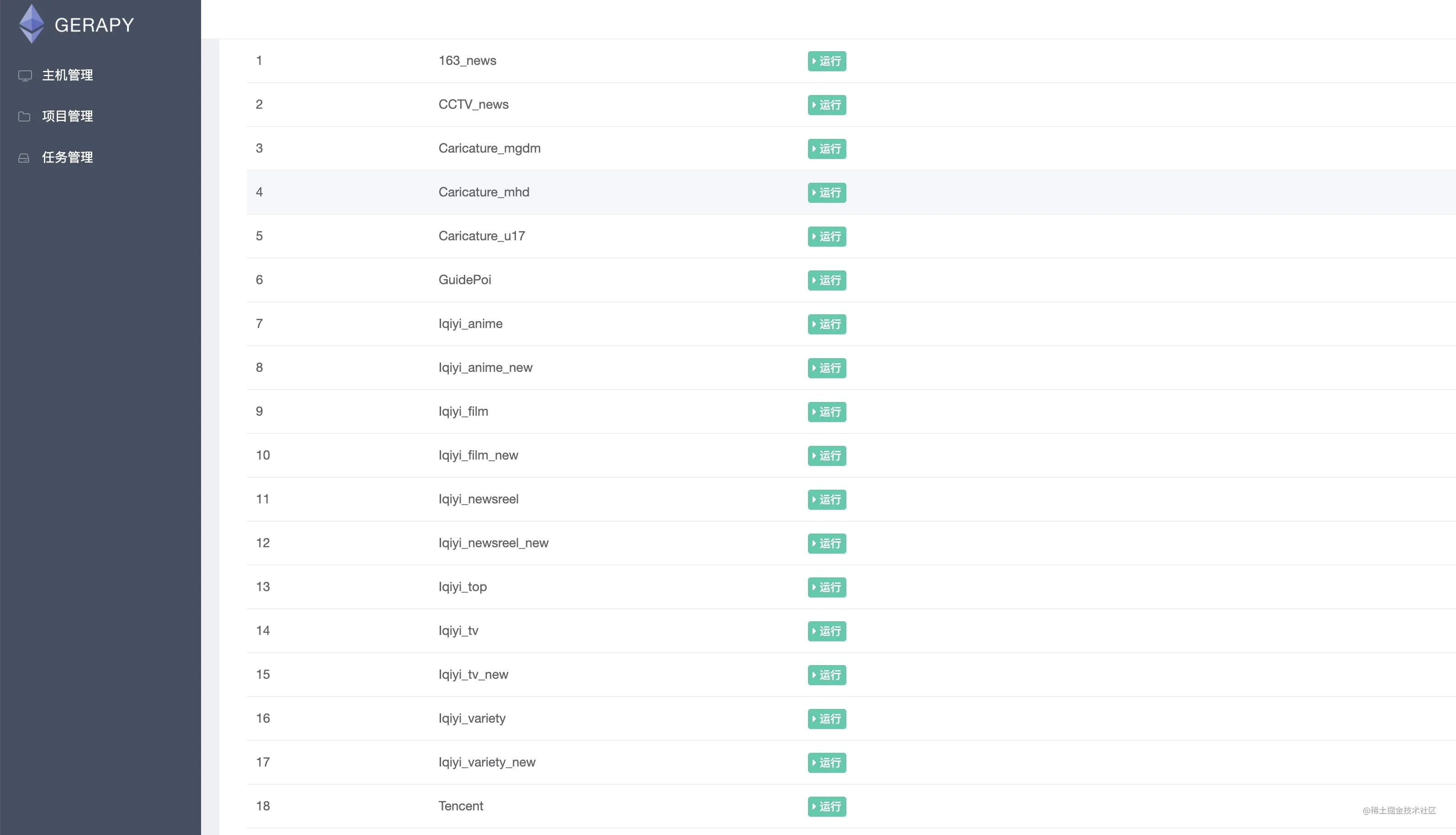Run the 163_news spider
The width and height of the screenshot is (1456, 835).
coord(827,61)
